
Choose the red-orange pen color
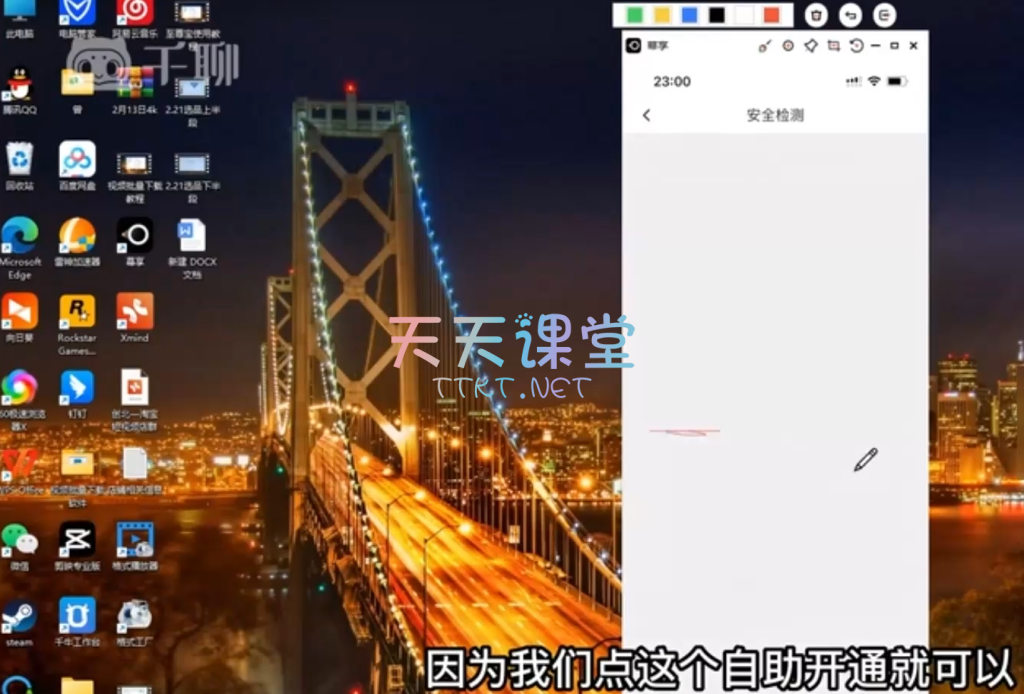pyautogui.click(x=771, y=15)
